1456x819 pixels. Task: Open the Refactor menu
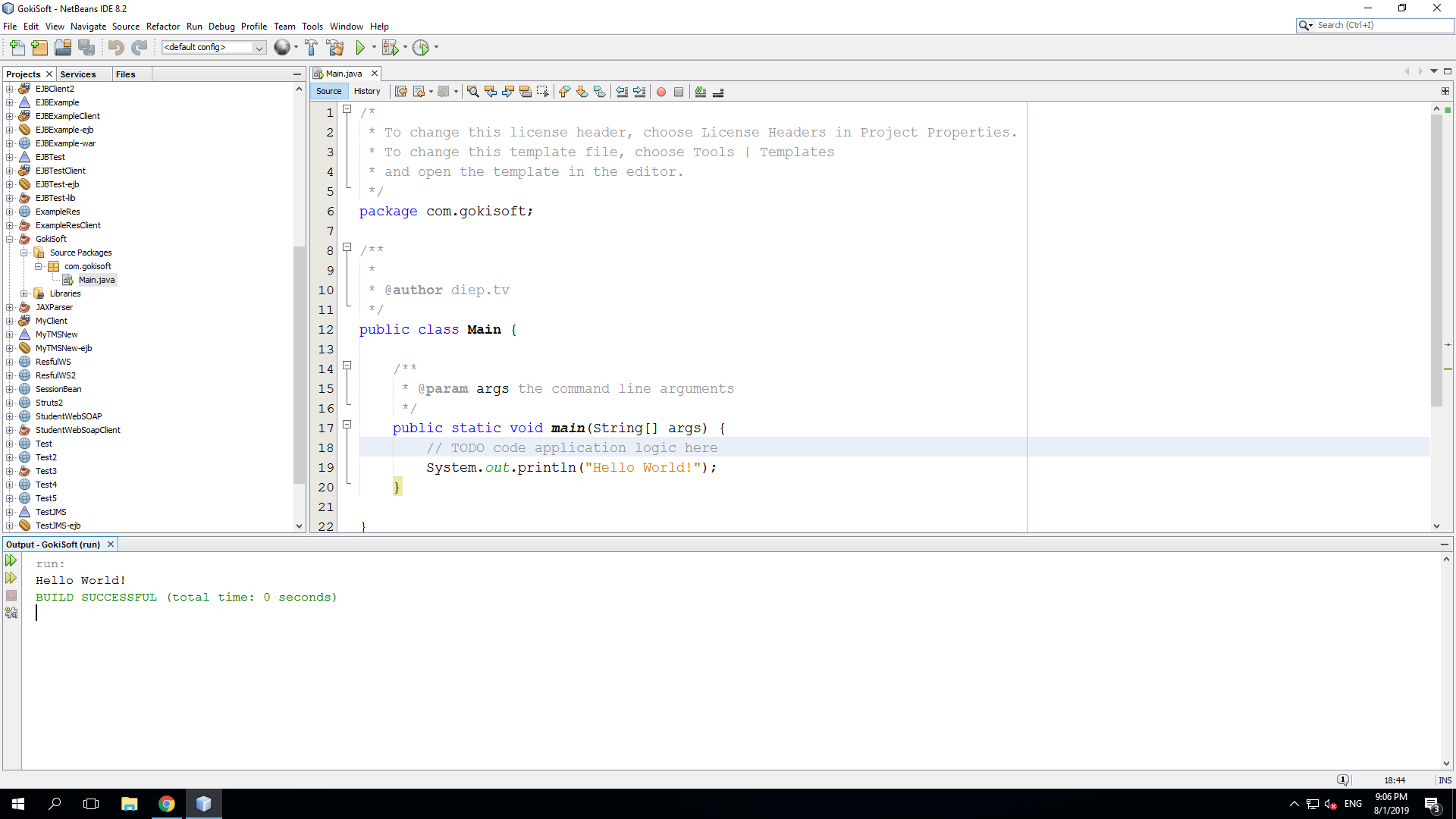pyautogui.click(x=163, y=27)
